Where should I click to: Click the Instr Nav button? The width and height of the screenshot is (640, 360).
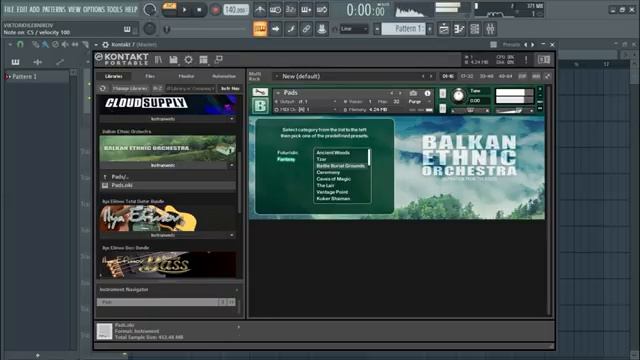pos(230,88)
